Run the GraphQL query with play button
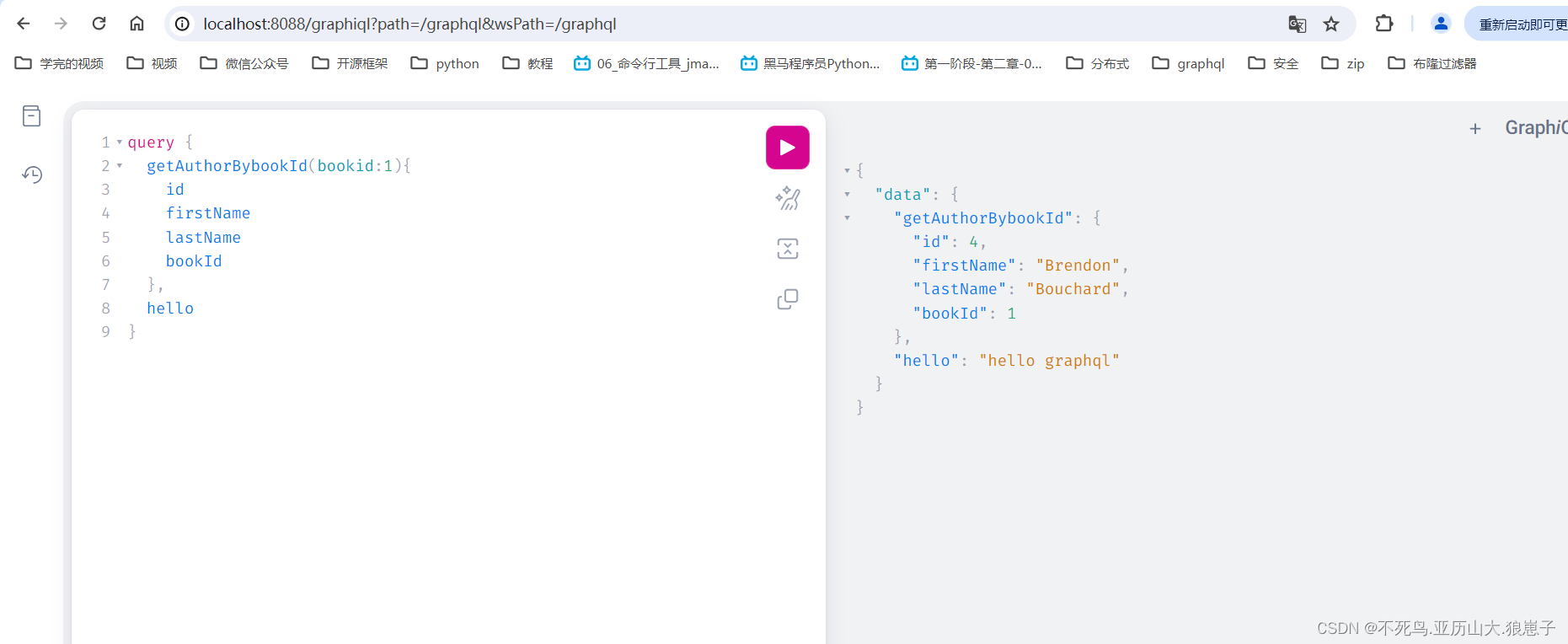This screenshot has width=1568, height=644. pos(787,148)
